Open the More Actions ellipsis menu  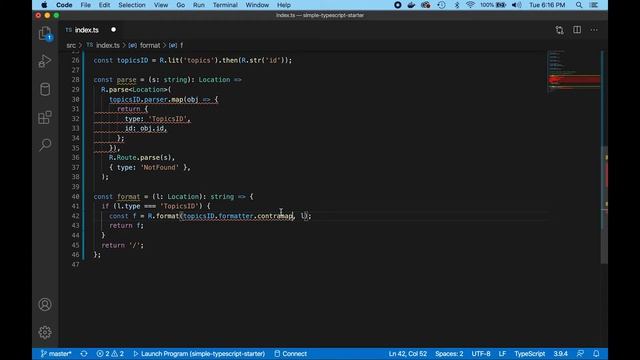point(594,30)
